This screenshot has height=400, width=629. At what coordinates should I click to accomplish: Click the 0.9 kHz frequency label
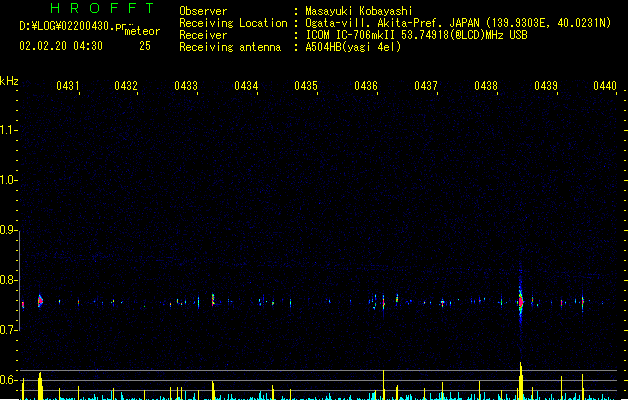click(8, 230)
